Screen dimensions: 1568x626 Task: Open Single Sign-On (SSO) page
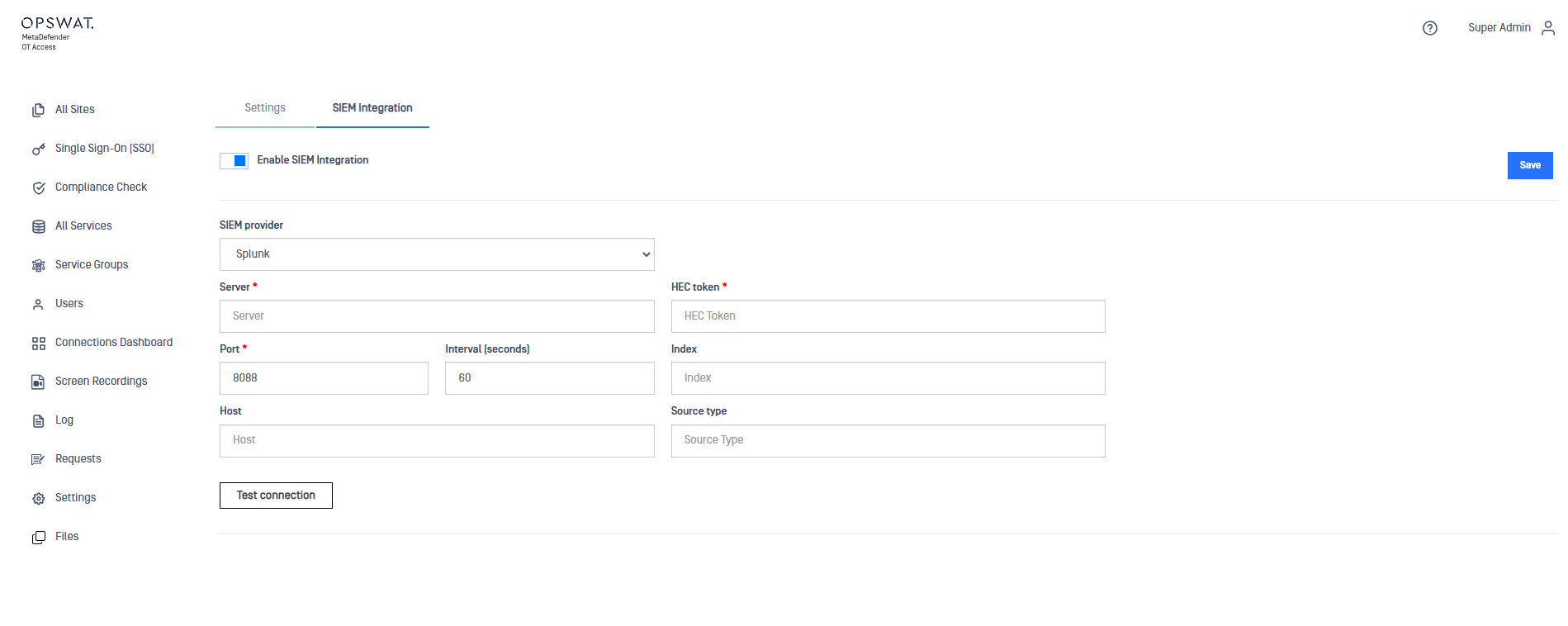click(x=104, y=148)
